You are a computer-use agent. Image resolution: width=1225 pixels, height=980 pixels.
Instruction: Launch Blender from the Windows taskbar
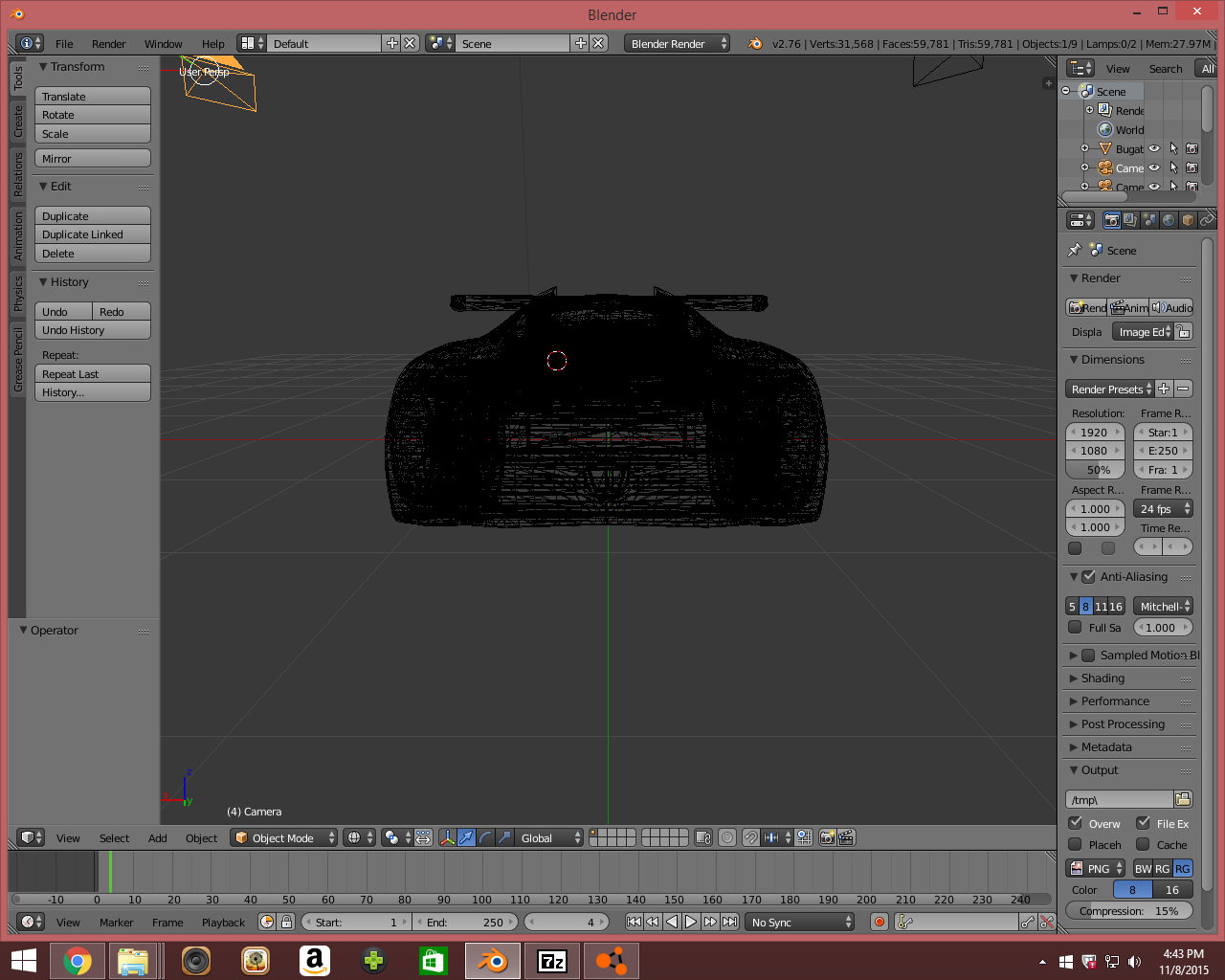[493, 960]
